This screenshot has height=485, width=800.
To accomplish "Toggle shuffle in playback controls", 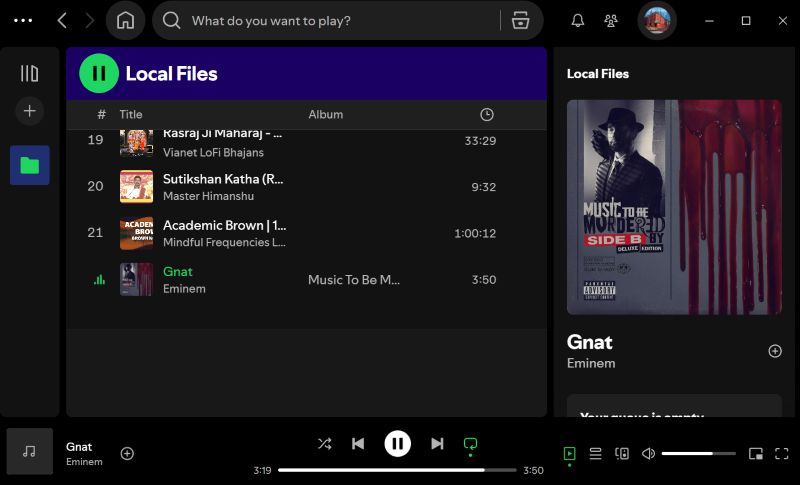I will click(324, 444).
